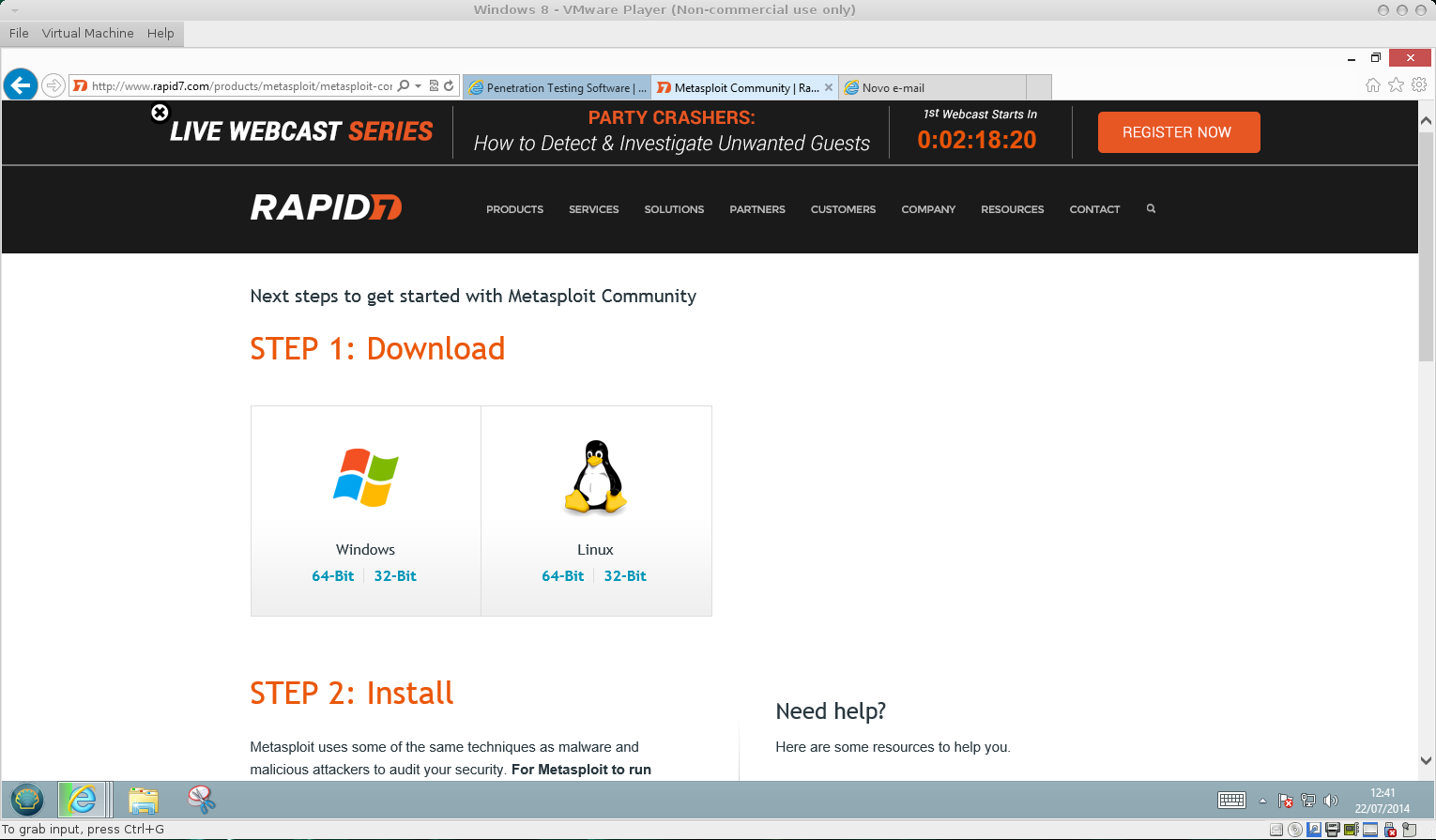Click the Internet Explorer taskbar icon

(x=82, y=800)
